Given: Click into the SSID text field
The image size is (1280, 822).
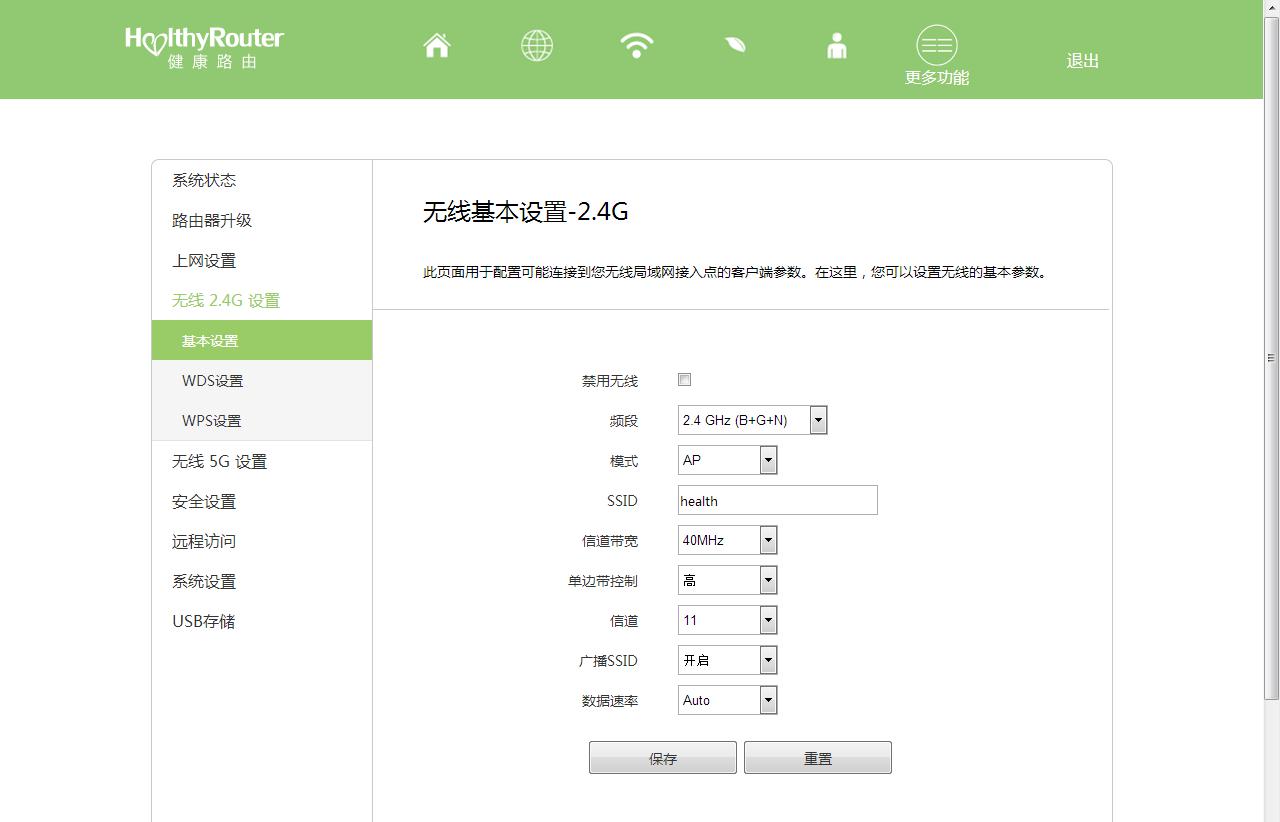Looking at the screenshot, I should [x=777, y=500].
